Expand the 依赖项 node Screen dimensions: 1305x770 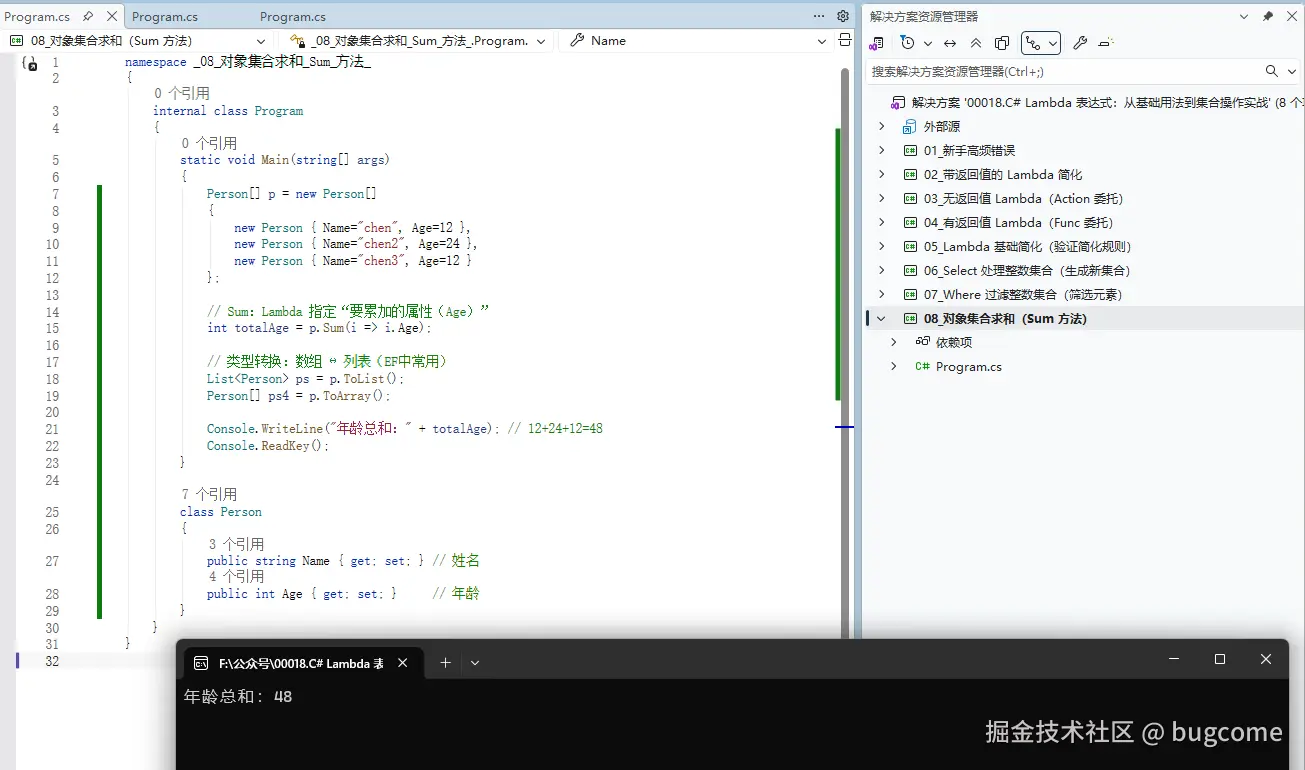point(894,342)
